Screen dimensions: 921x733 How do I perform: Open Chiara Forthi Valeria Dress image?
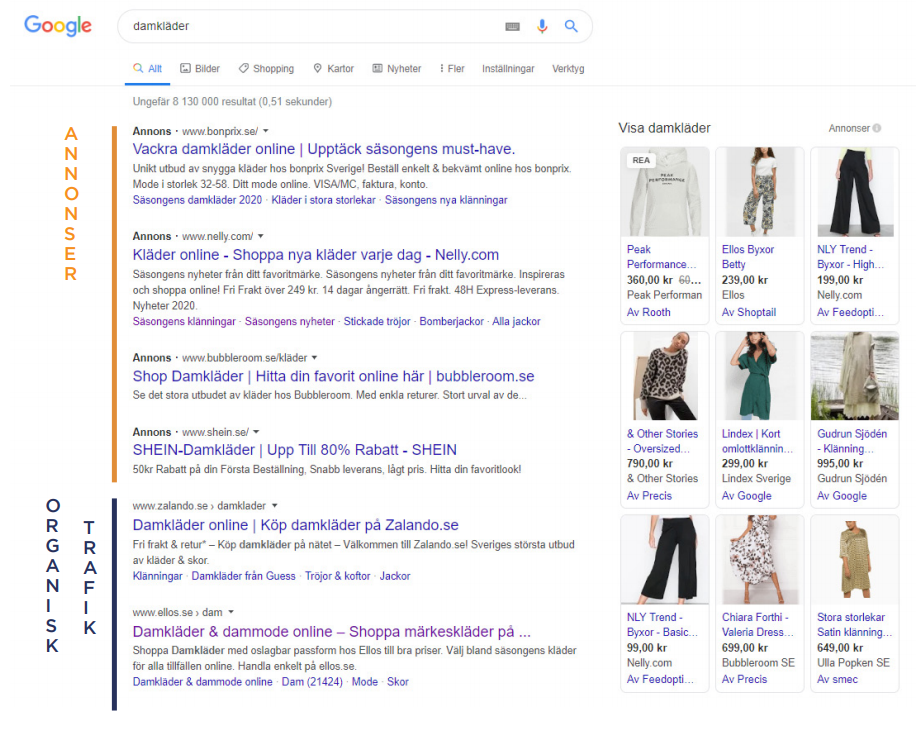tap(759, 560)
